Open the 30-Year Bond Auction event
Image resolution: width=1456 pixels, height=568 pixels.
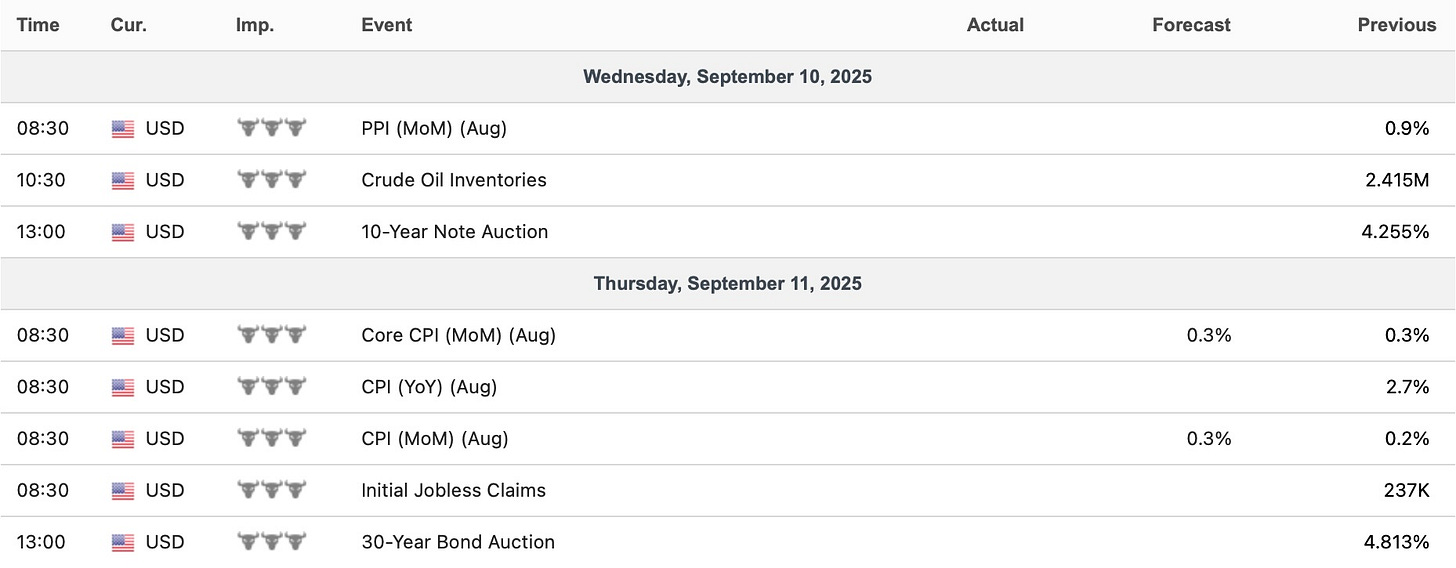458,542
